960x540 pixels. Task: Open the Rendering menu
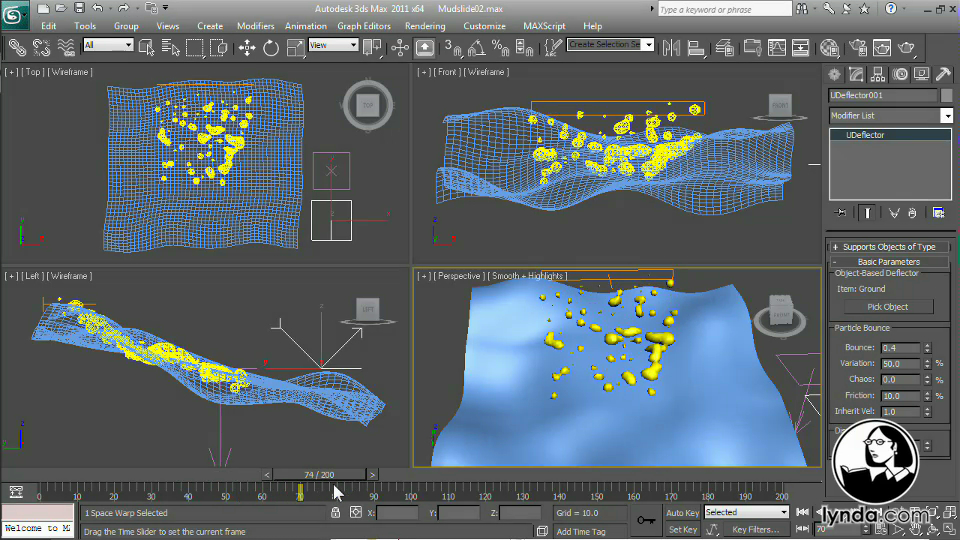(425, 26)
